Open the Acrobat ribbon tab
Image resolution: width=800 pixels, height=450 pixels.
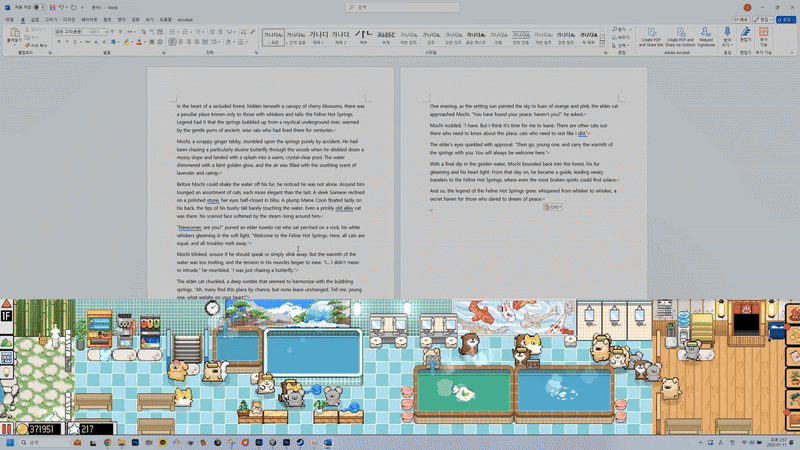tap(185, 20)
